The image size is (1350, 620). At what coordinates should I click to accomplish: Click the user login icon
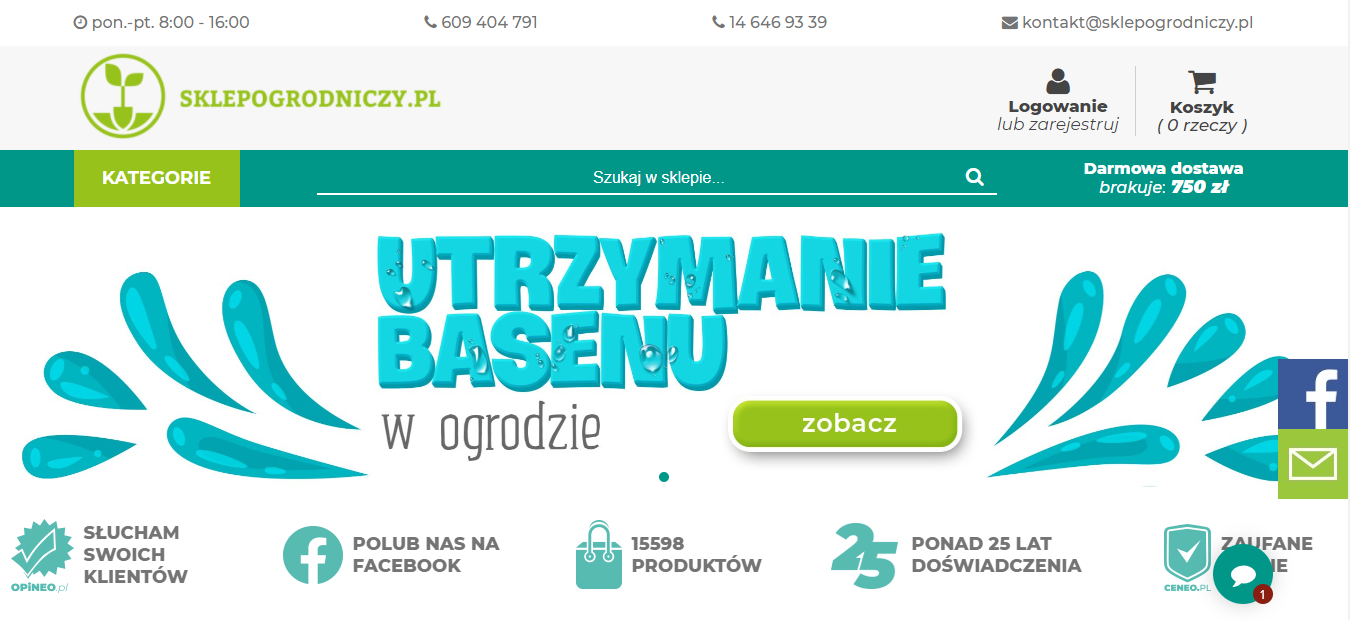click(x=1057, y=82)
